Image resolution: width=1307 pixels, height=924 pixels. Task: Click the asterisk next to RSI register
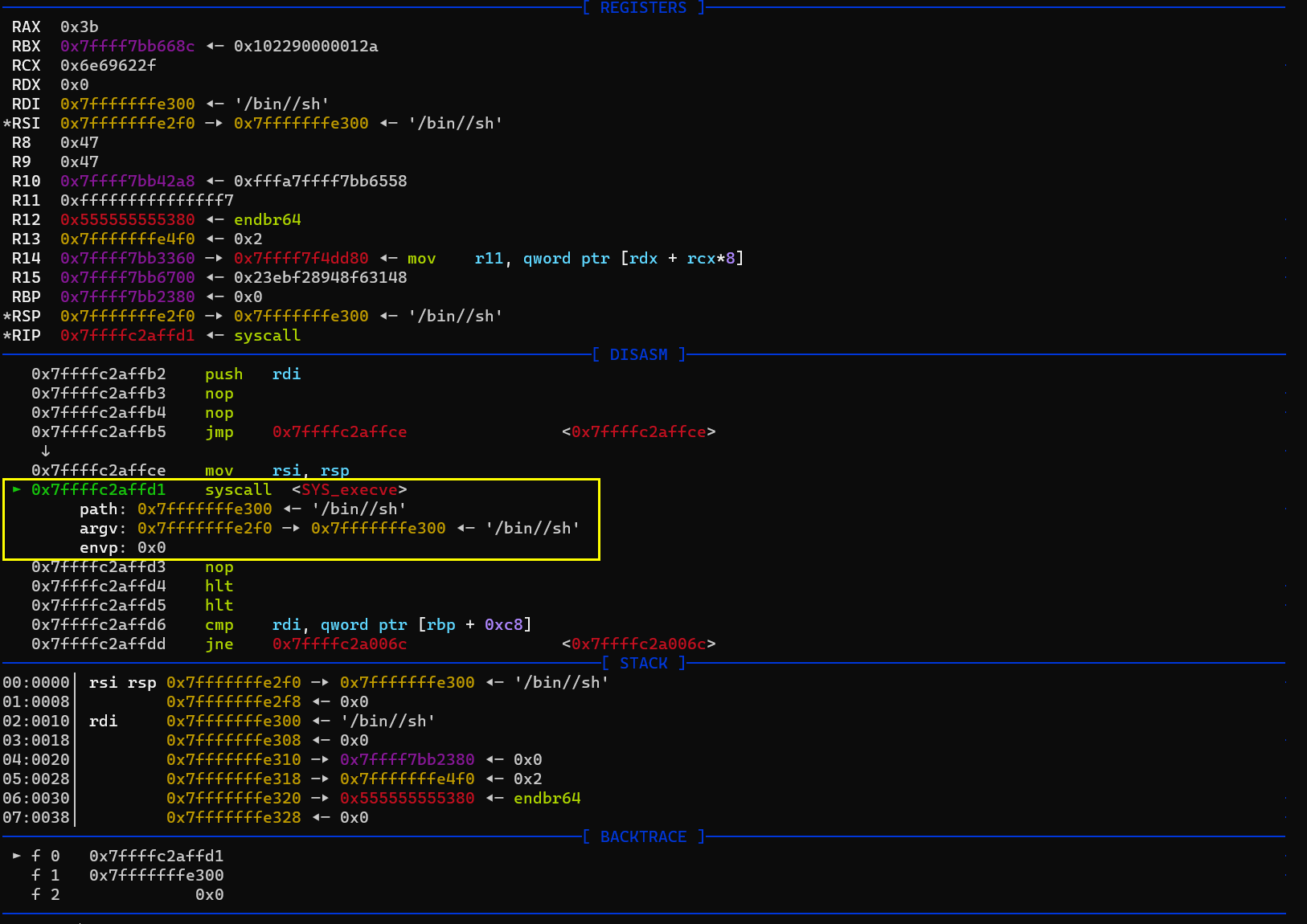[x=7, y=123]
